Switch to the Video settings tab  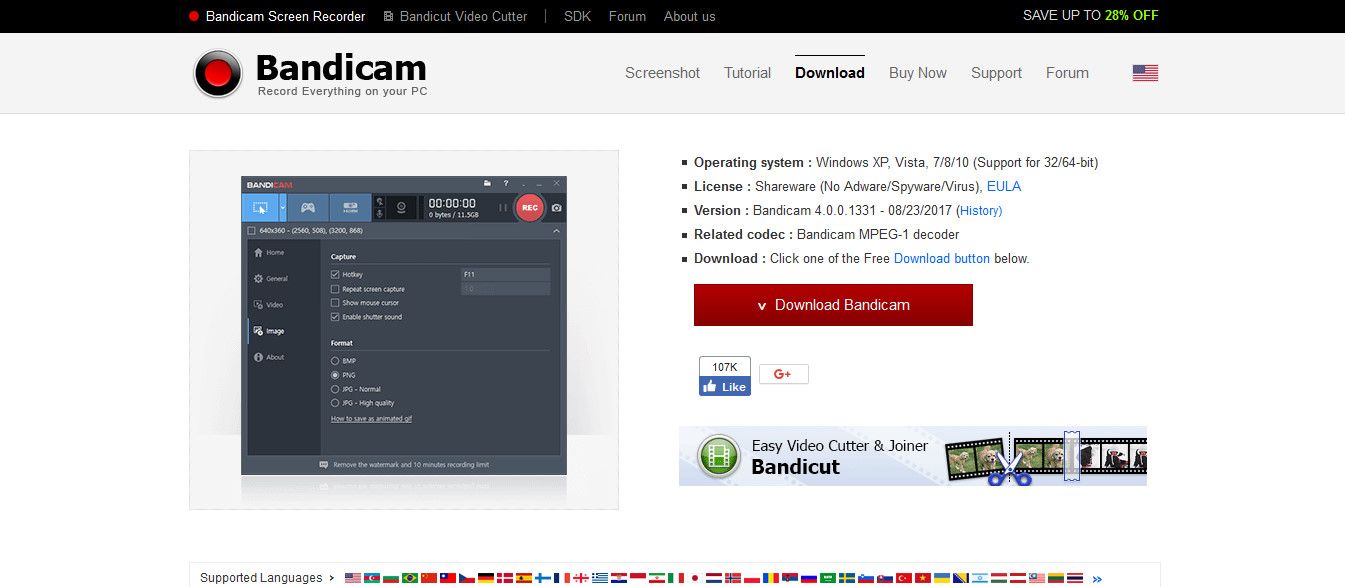(x=274, y=305)
